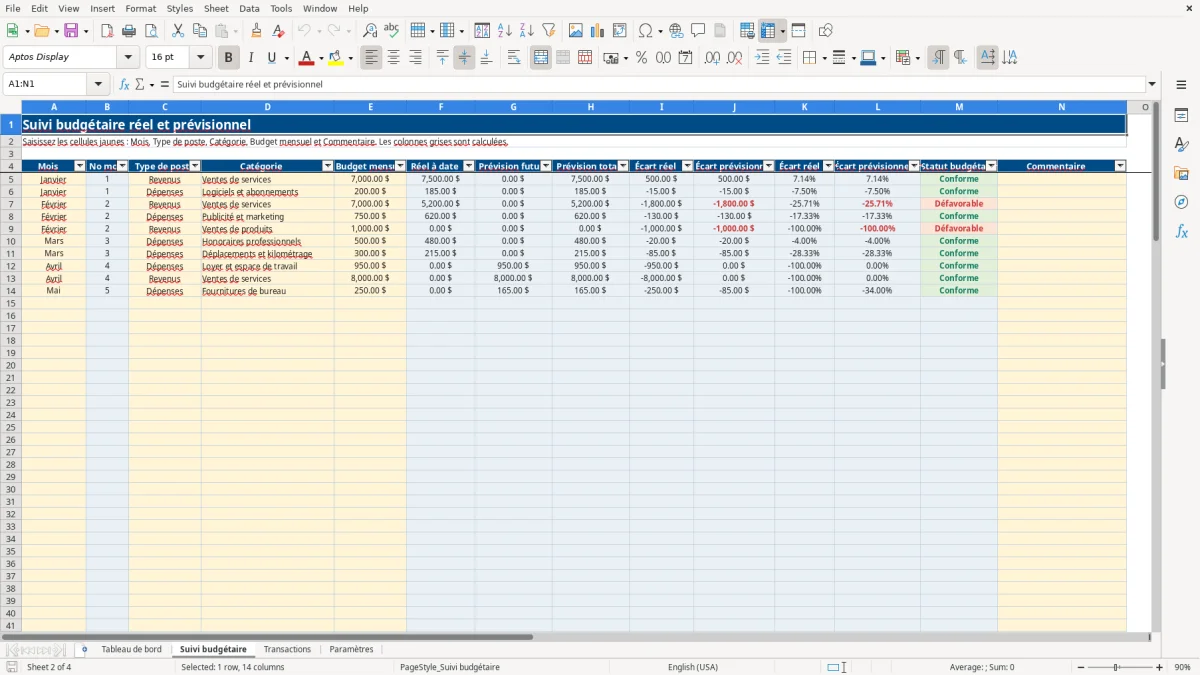Click the Export as PDF icon
Screen dimensions: 1200x675
point(107,31)
